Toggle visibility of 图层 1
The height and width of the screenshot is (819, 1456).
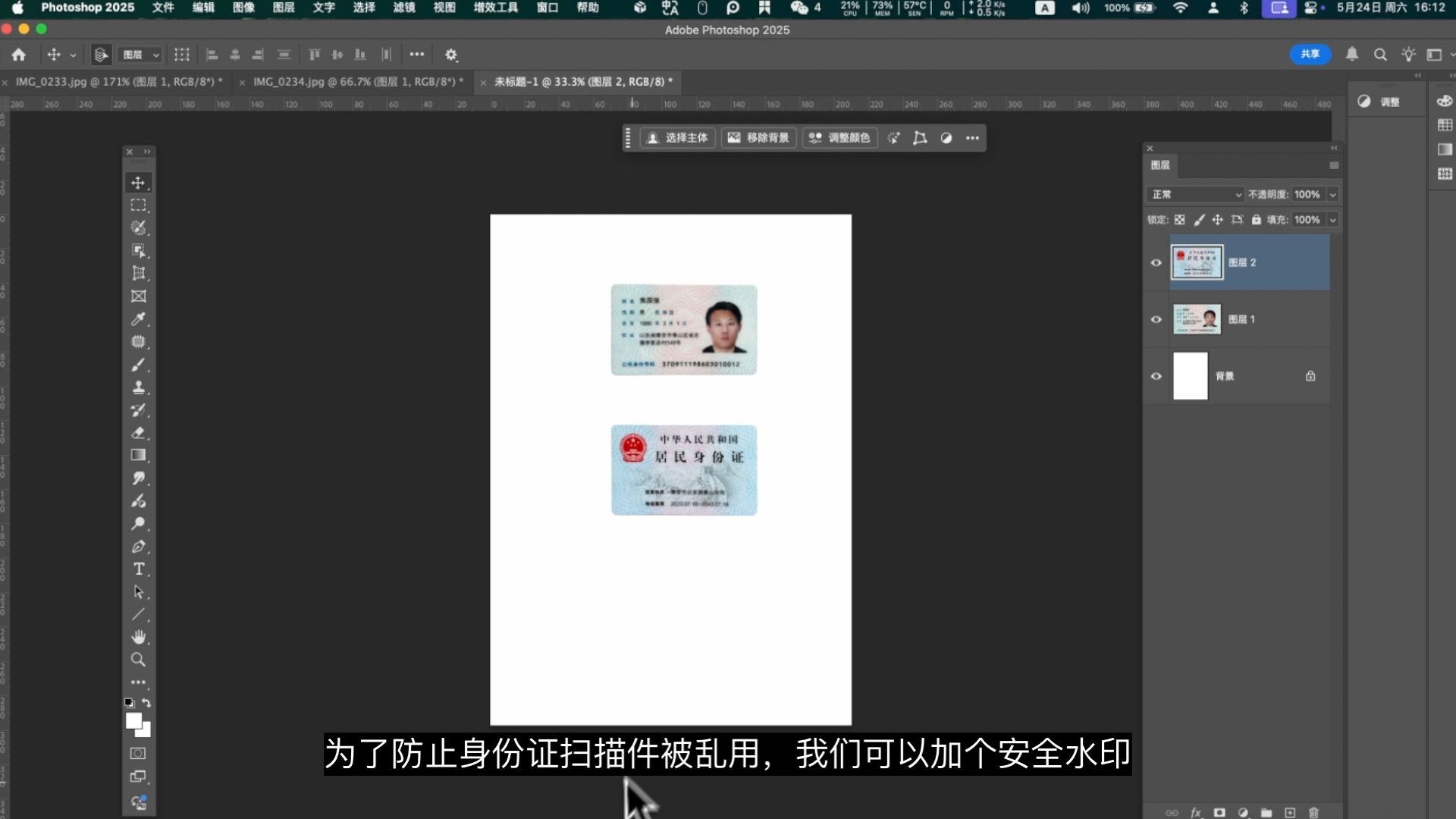[x=1156, y=319]
